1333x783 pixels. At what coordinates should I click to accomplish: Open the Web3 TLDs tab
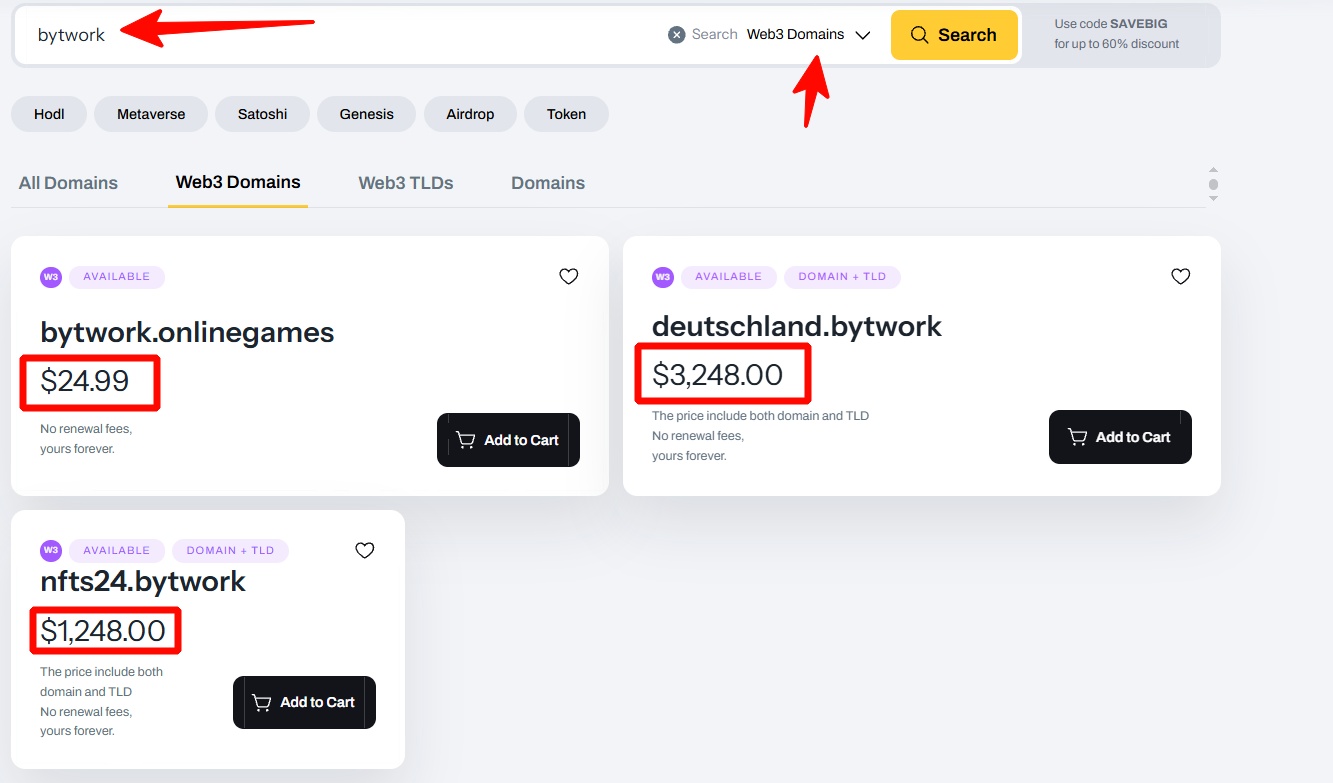(406, 183)
